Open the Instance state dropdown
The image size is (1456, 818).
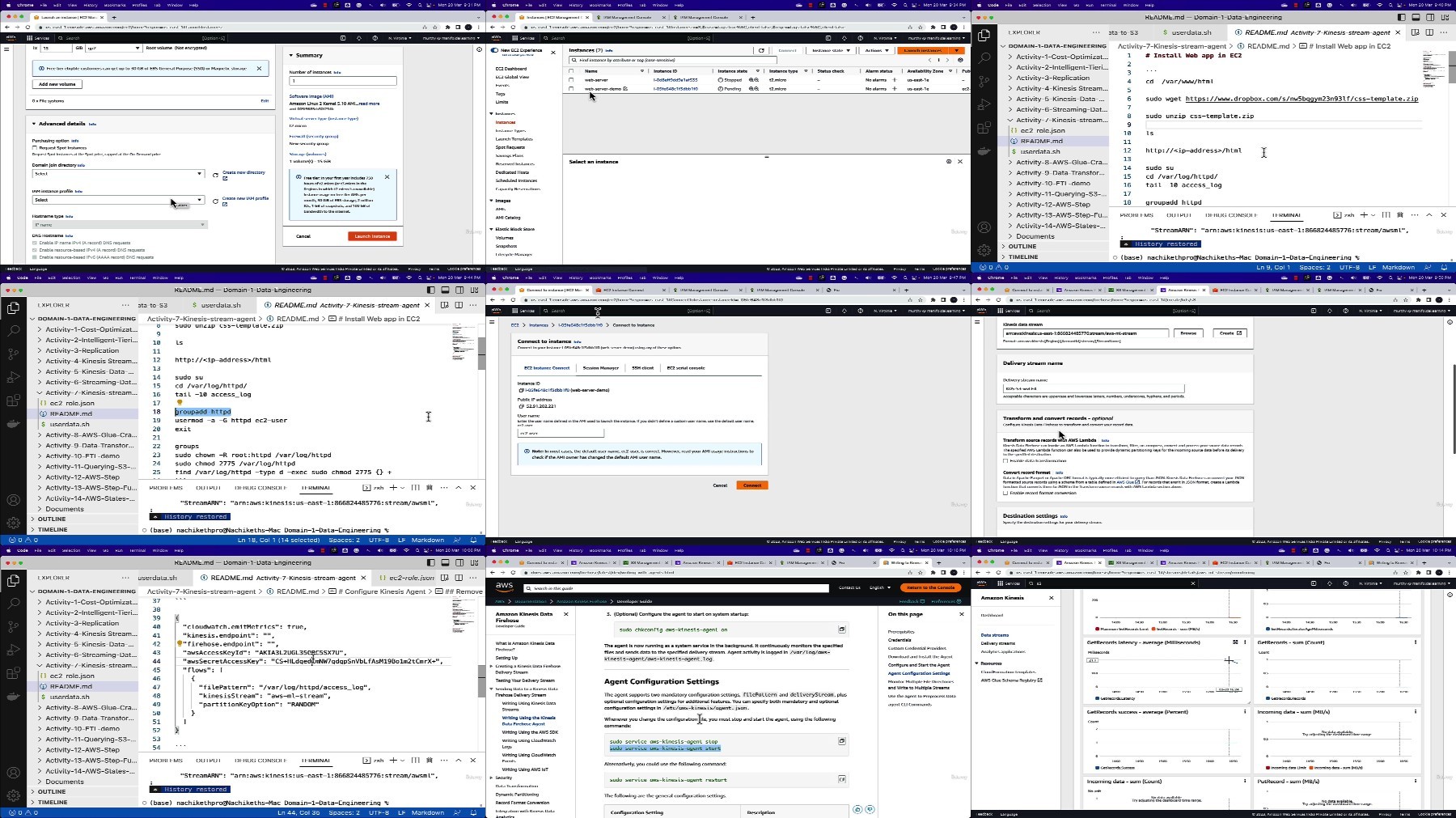pyautogui.click(x=831, y=50)
